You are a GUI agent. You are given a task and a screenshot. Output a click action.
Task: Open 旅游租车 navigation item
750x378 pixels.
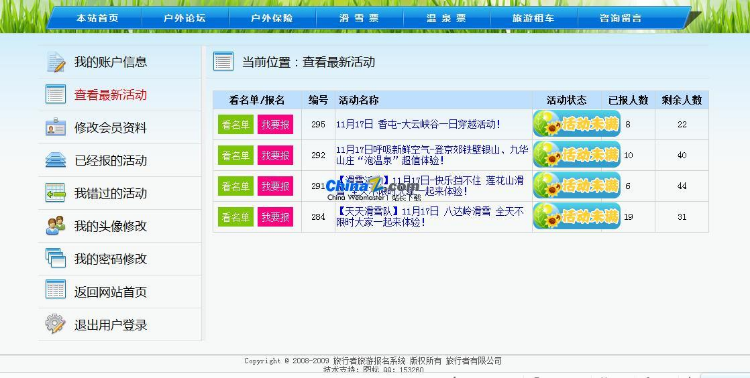click(533, 19)
